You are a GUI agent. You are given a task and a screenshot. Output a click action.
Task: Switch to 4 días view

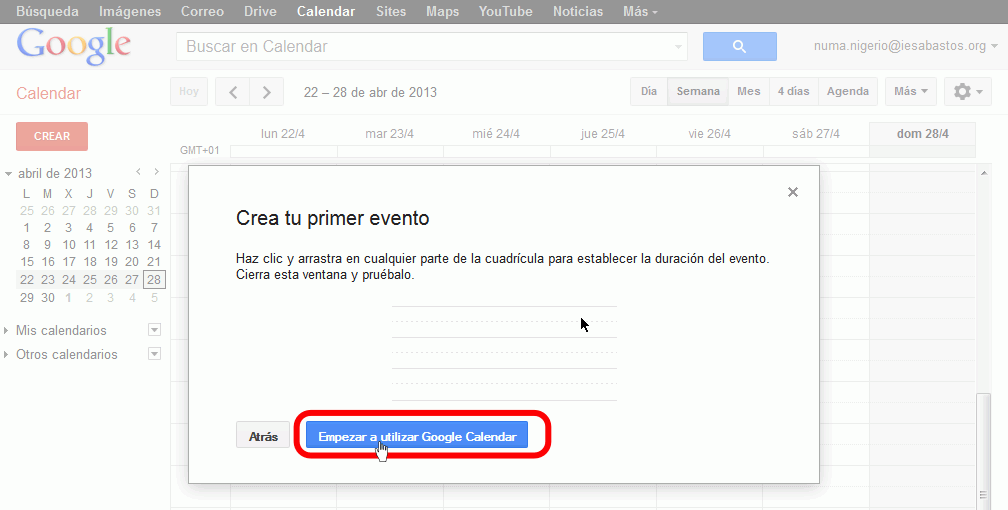coord(793,91)
